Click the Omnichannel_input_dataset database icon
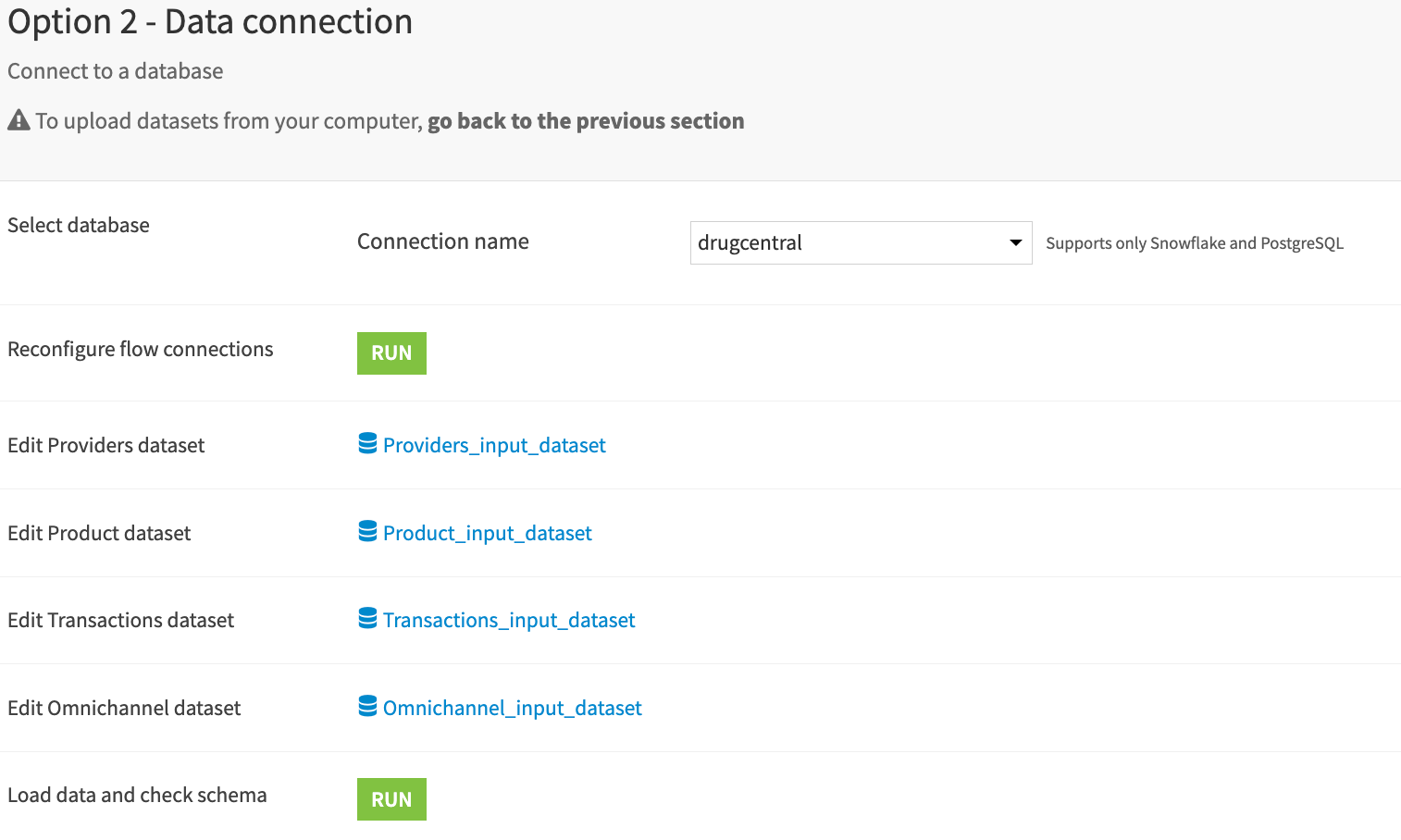The height and width of the screenshot is (840, 1401). click(367, 707)
